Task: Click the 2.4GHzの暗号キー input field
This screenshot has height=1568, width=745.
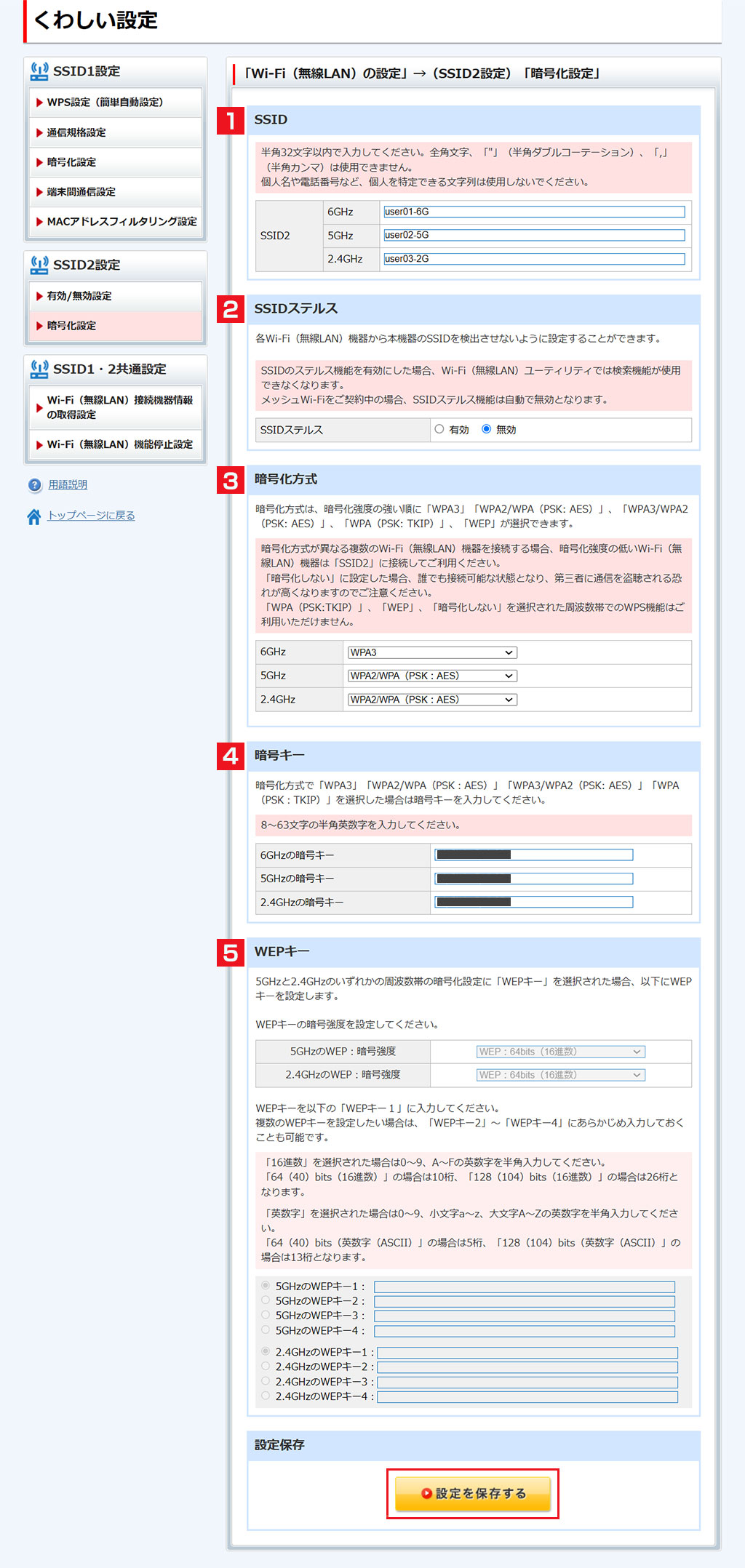Action: (x=534, y=903)
